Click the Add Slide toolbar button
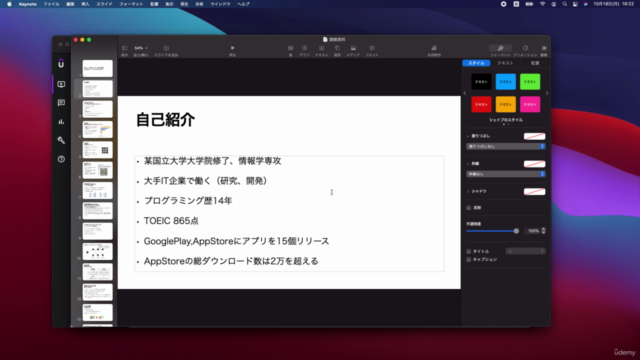 point(166,48)
